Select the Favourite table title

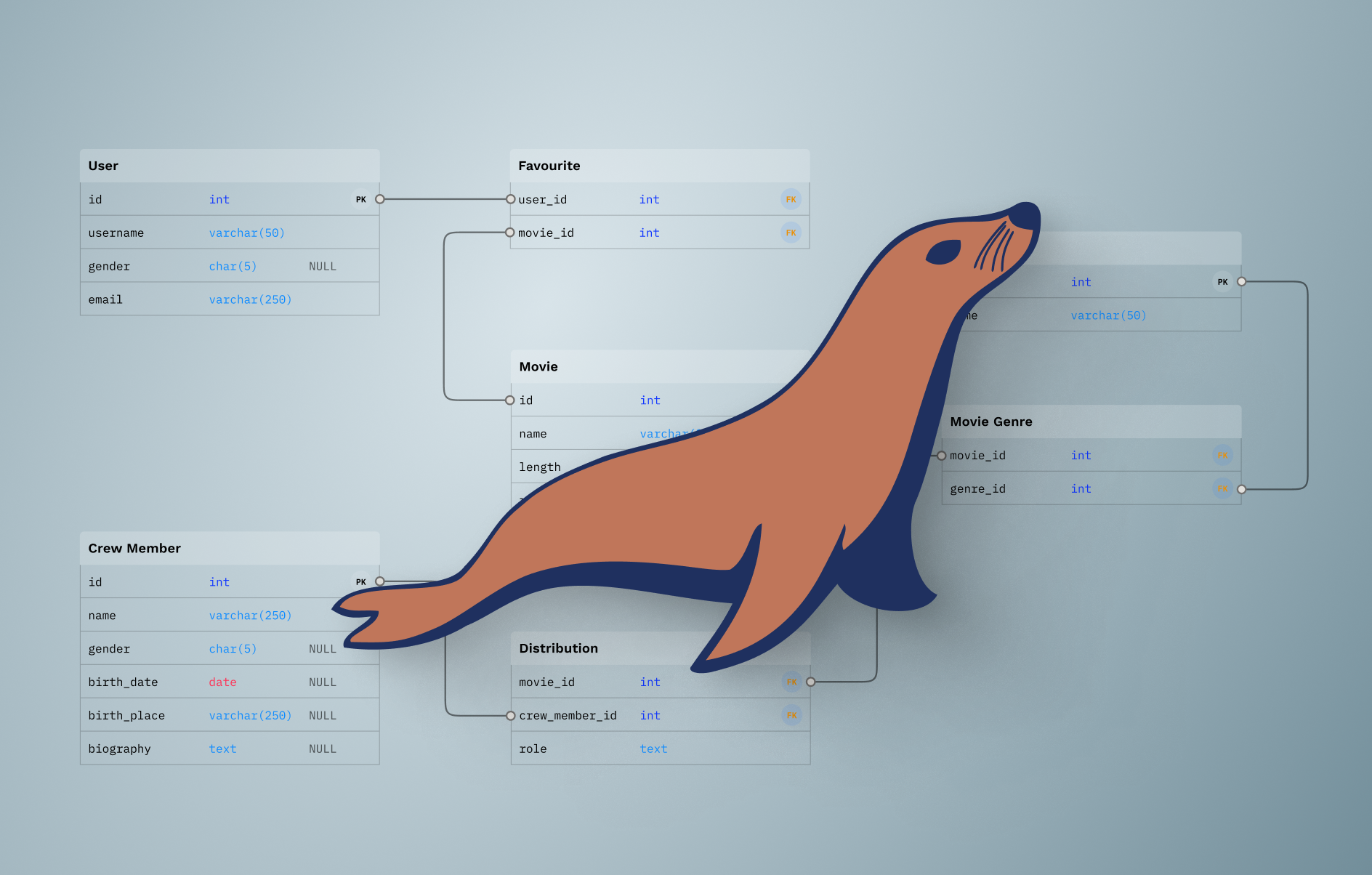549,166
